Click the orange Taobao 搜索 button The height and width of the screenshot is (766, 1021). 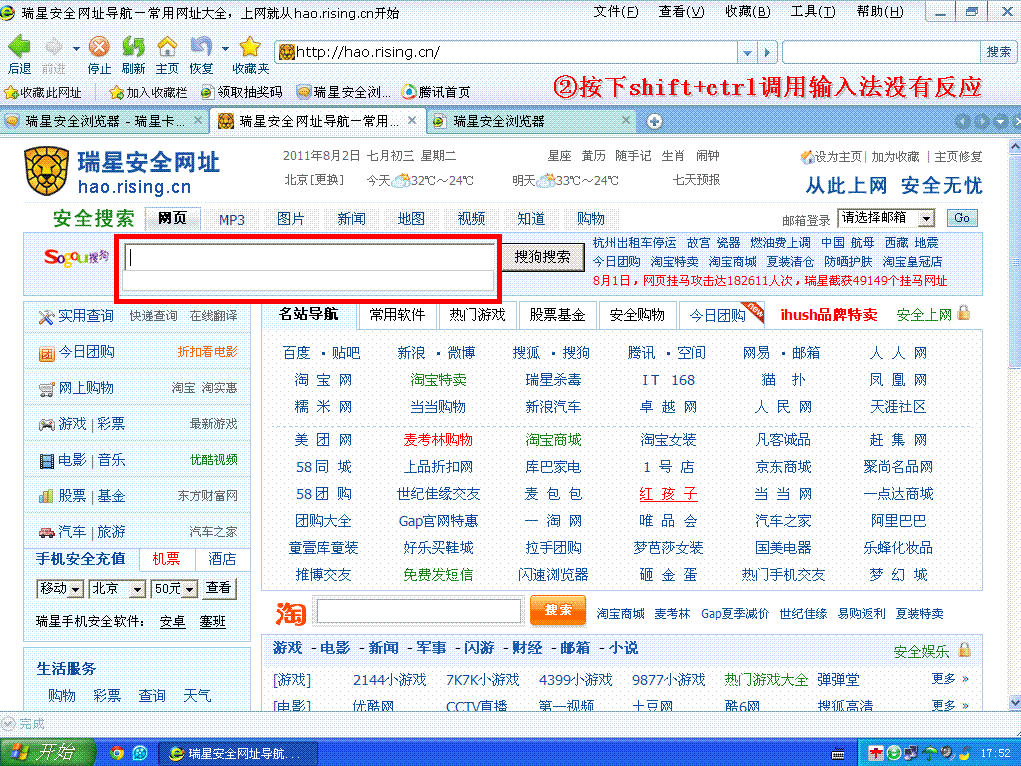point(558,610)
